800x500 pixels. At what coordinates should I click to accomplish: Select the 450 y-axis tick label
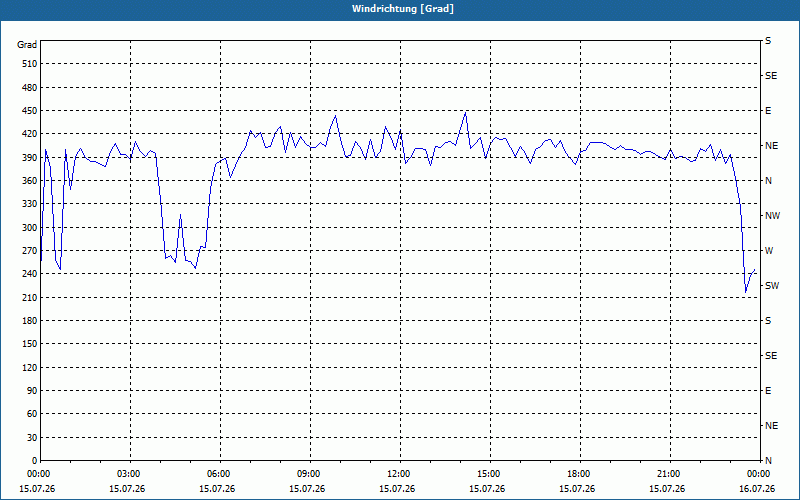30,111
